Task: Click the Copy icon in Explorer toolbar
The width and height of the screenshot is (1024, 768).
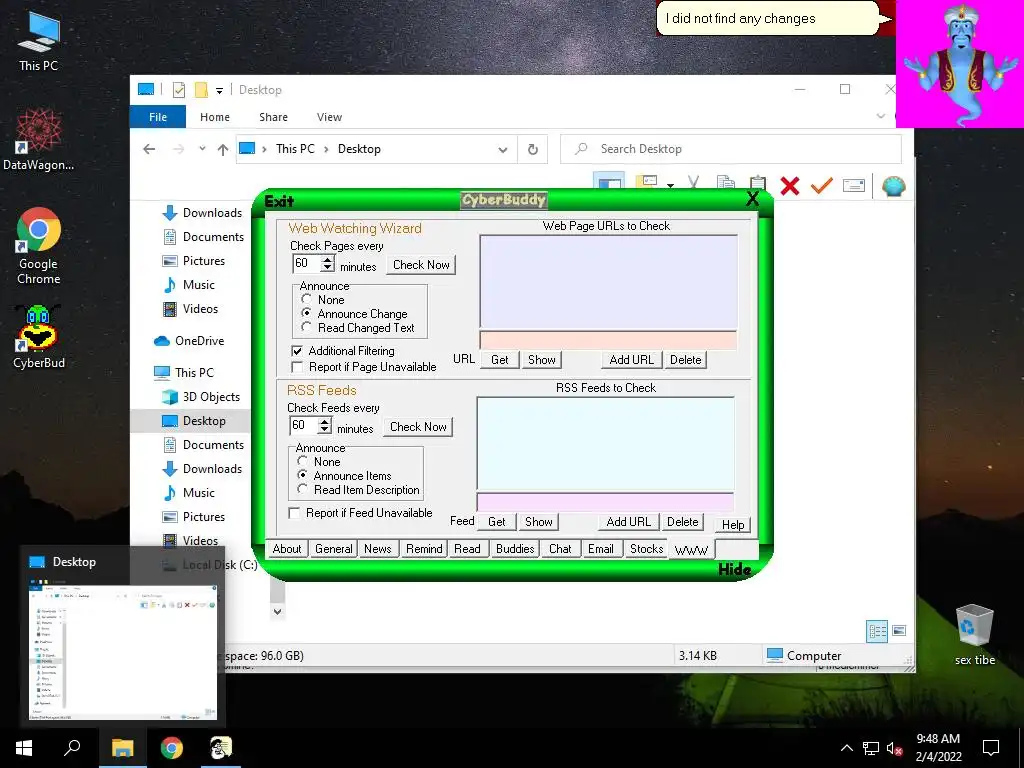Action: [x=725, y=184]
